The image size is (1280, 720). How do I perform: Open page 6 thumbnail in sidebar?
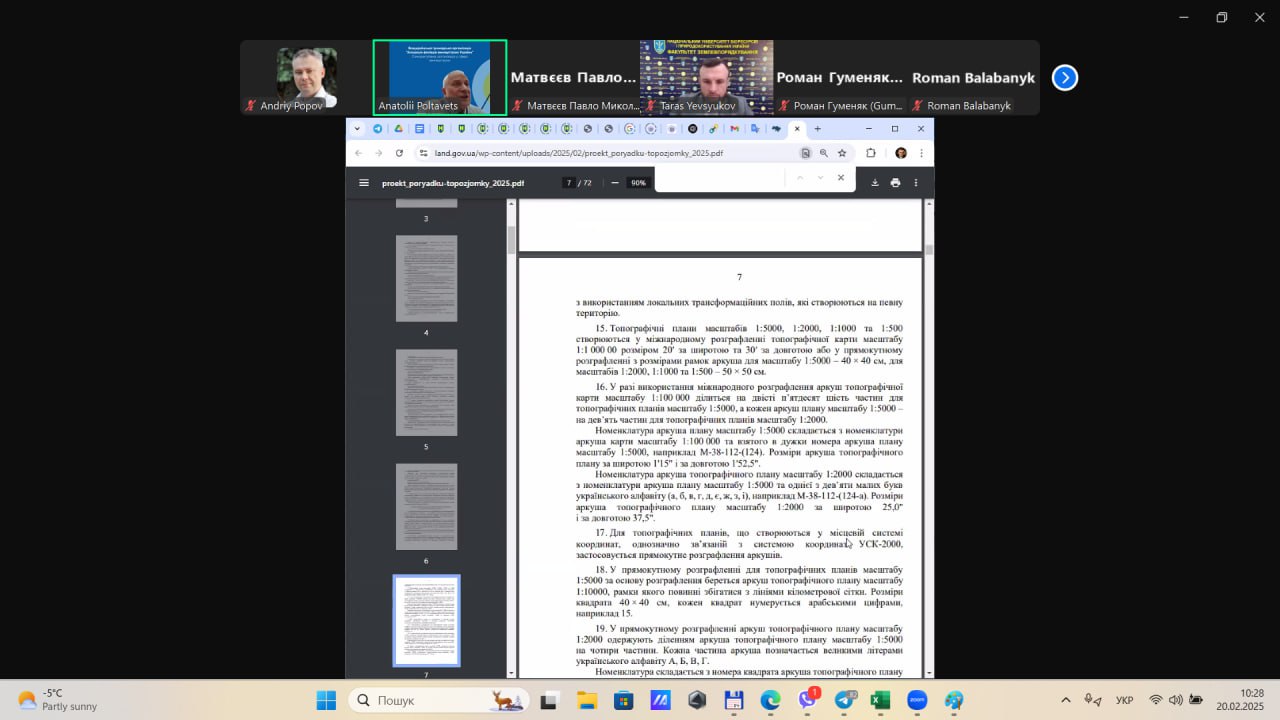coord(426,506)
